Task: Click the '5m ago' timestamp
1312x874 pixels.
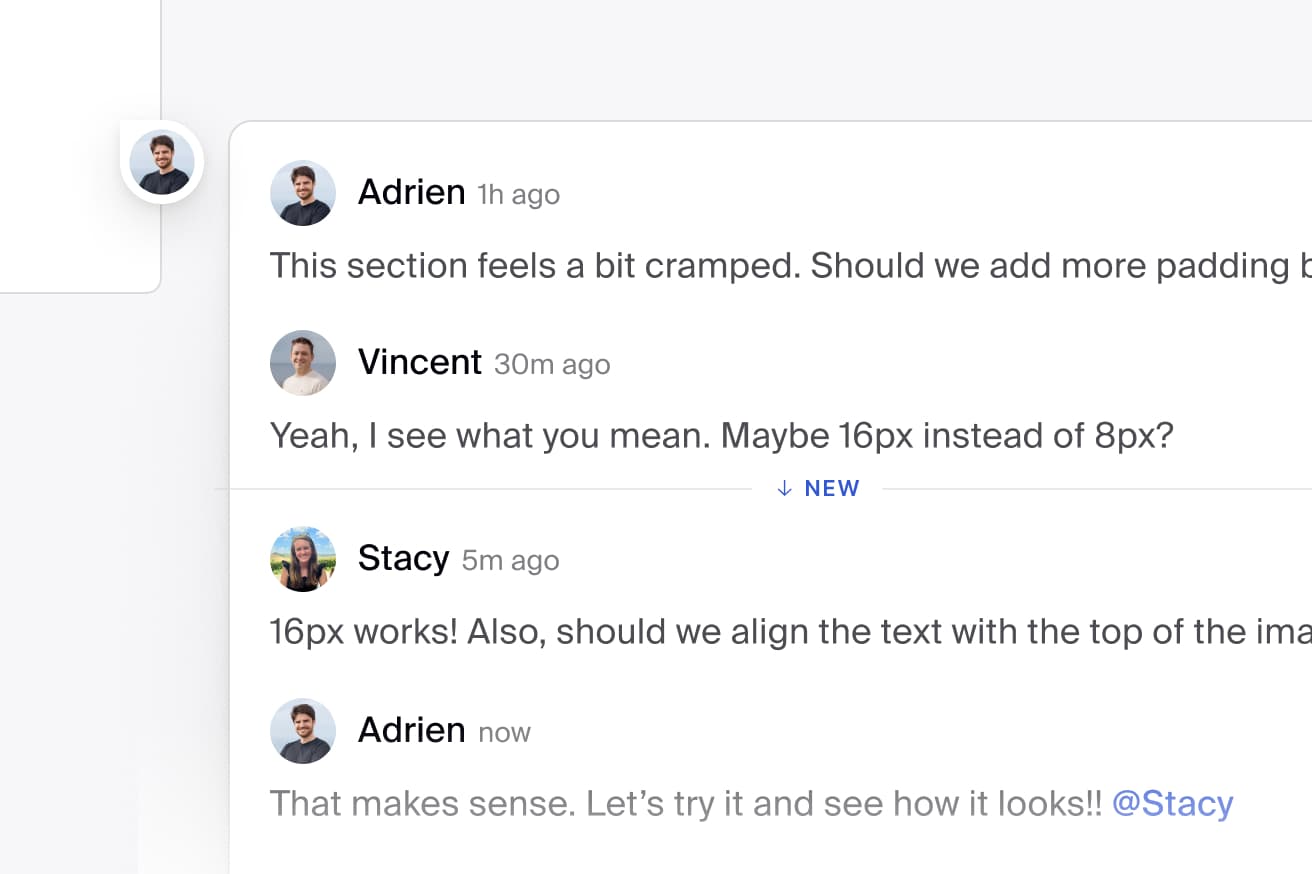Action: (x=510, y=560)
